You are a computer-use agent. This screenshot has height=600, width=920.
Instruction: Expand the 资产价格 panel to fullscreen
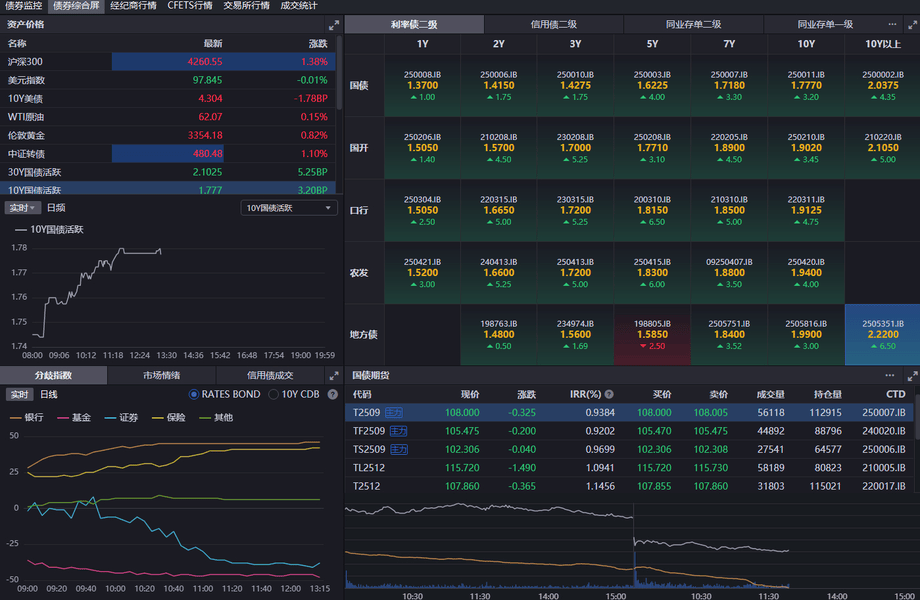(x=333, y=24)
